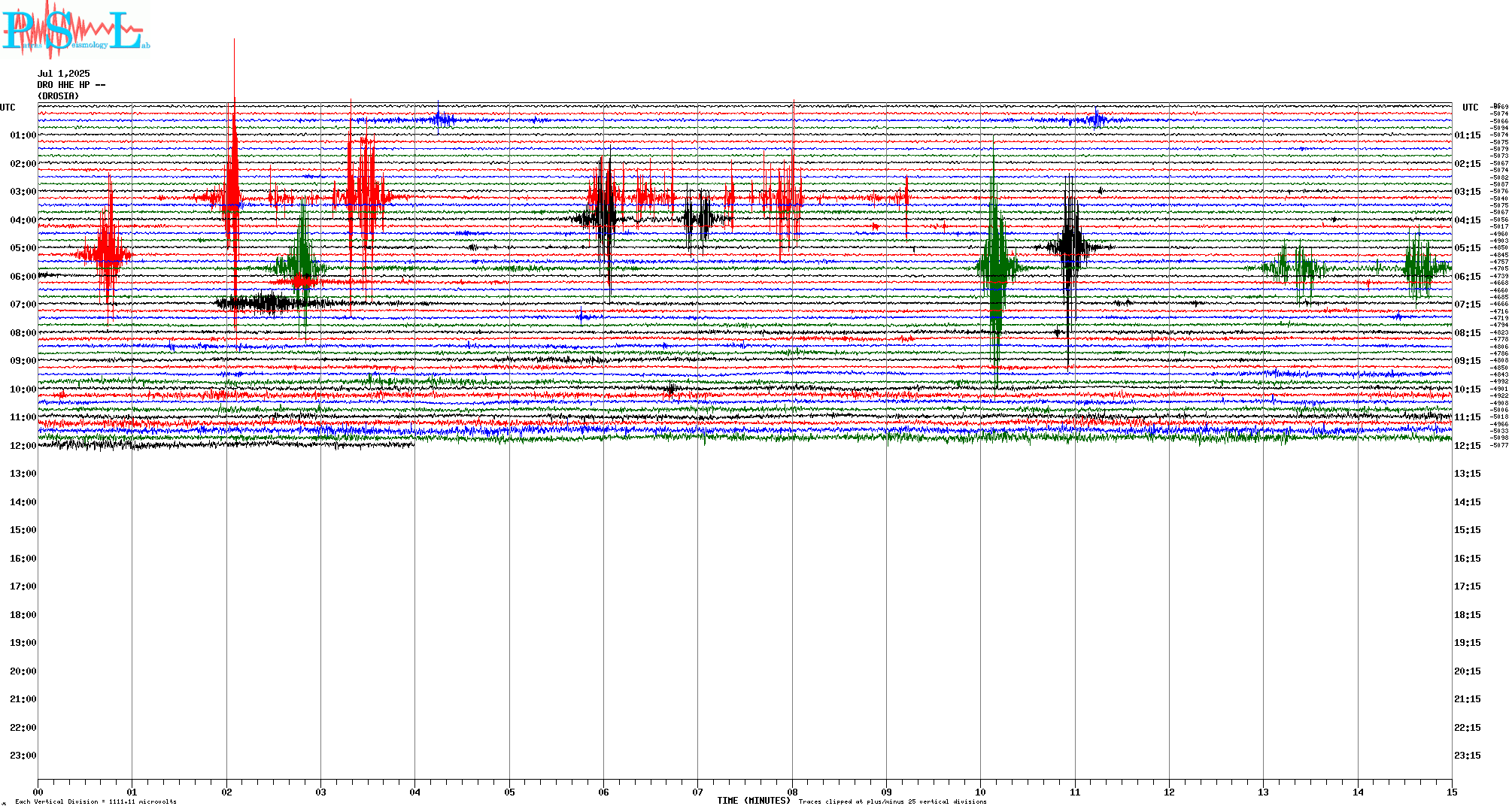Click the 'UTC' label above left time axis
1512x812 pixels.
pos(8,108)
